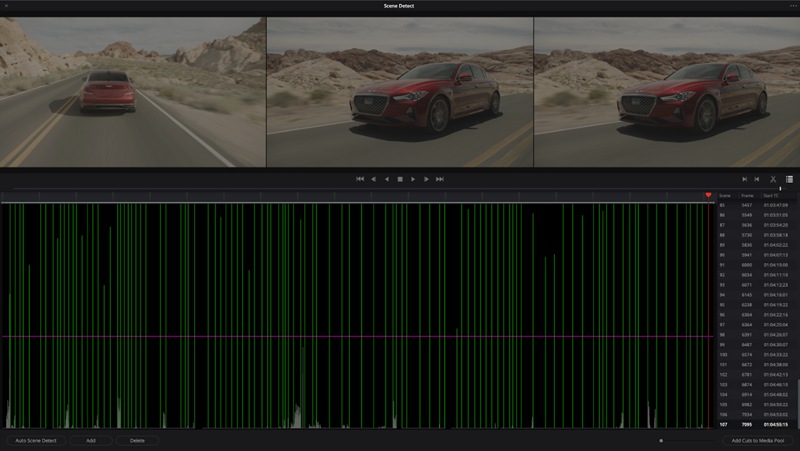Click the play reverse button
This screenshot has height=451, width=800.
pos(387,179)
